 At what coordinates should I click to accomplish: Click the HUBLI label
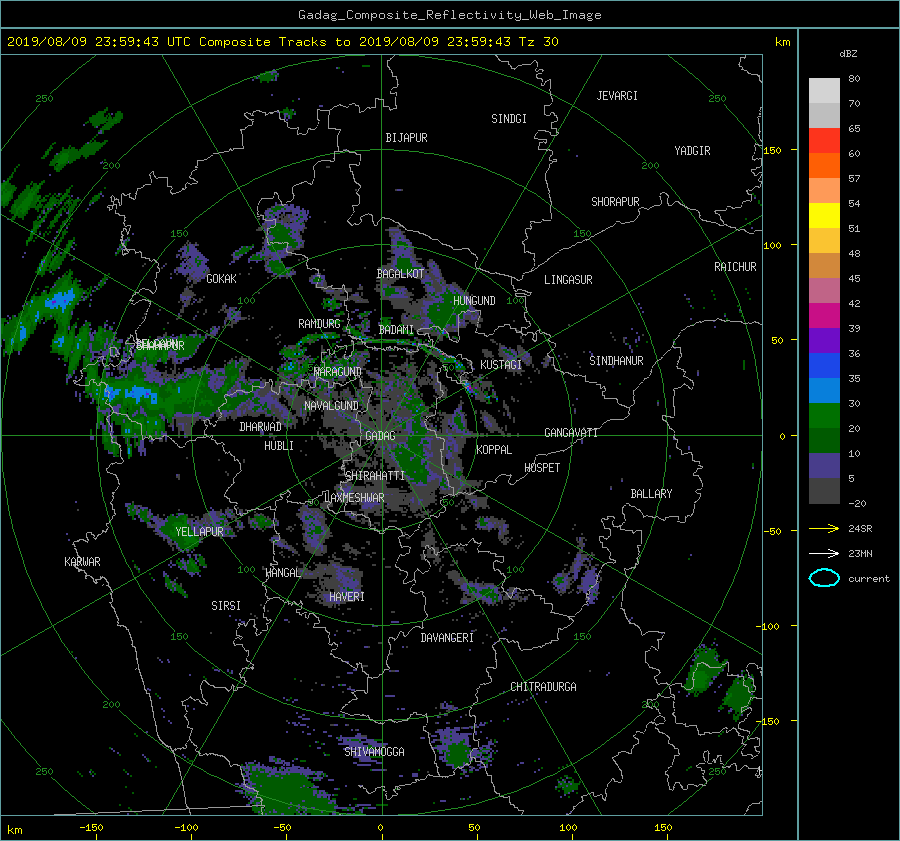(x=278, y=446)
